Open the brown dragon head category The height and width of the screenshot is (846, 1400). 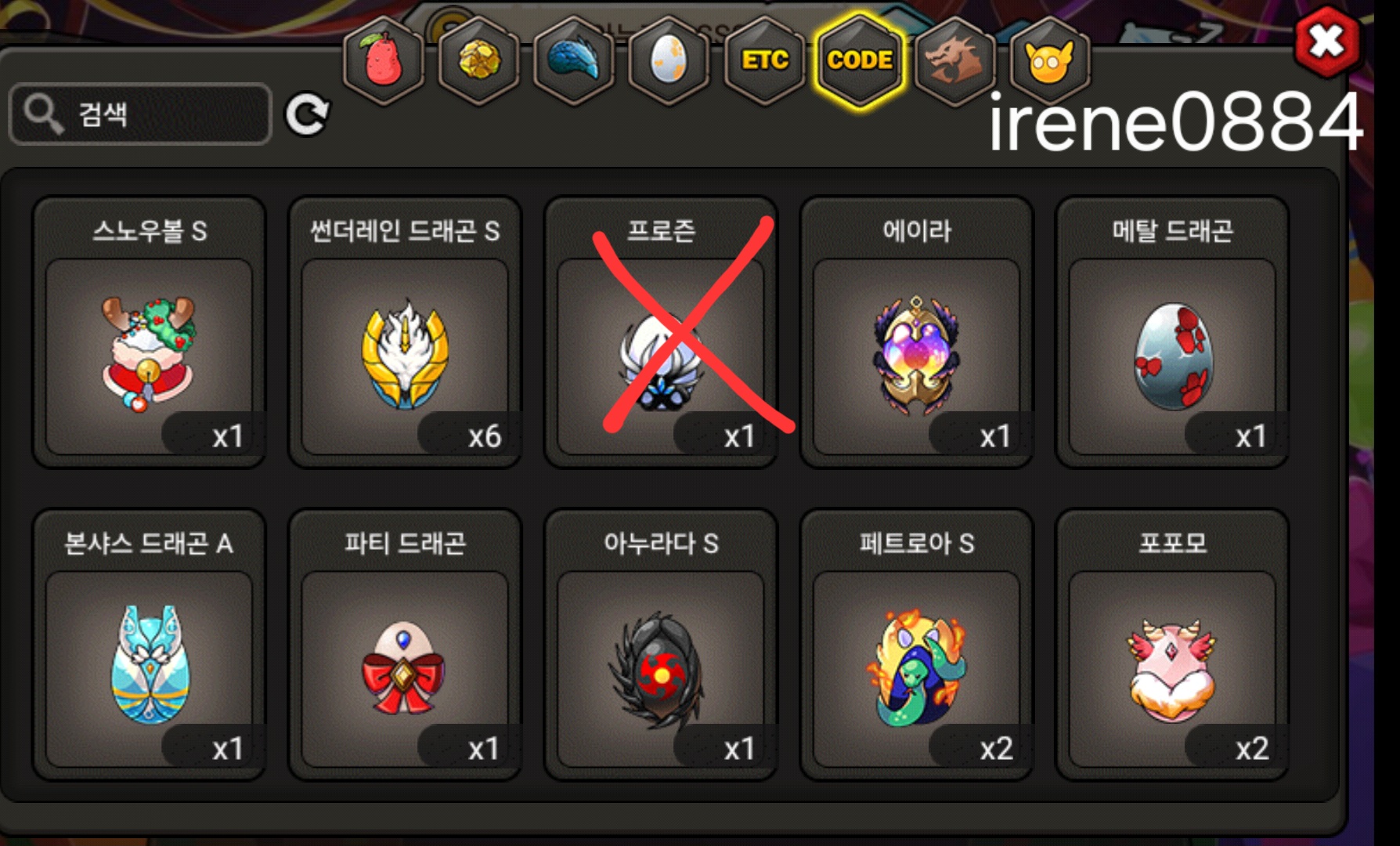pyautogui.click(x=955, y=60)
